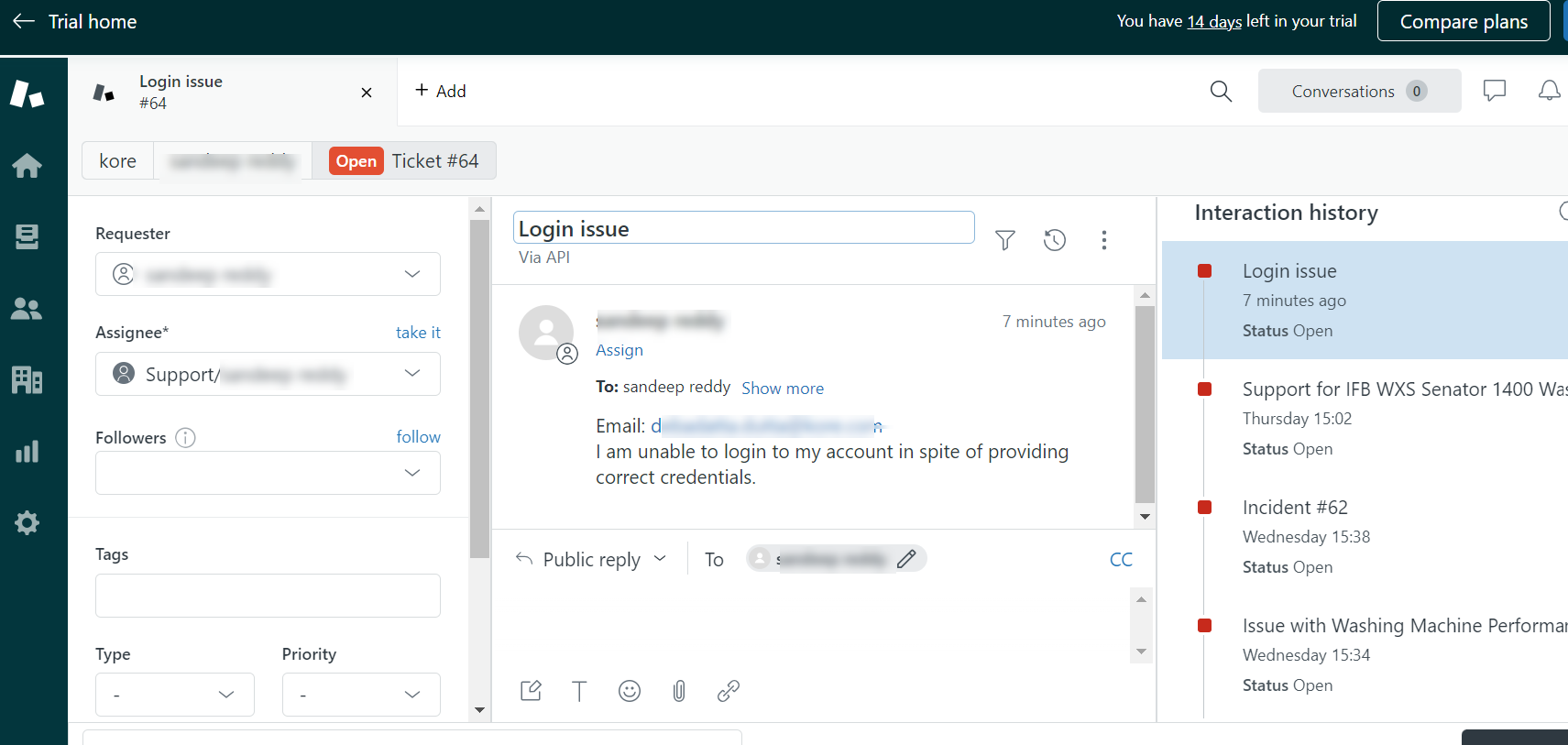Click the conversation filter funnel icon
This screenshot has width=1568, height=745.
(1005, 240)
